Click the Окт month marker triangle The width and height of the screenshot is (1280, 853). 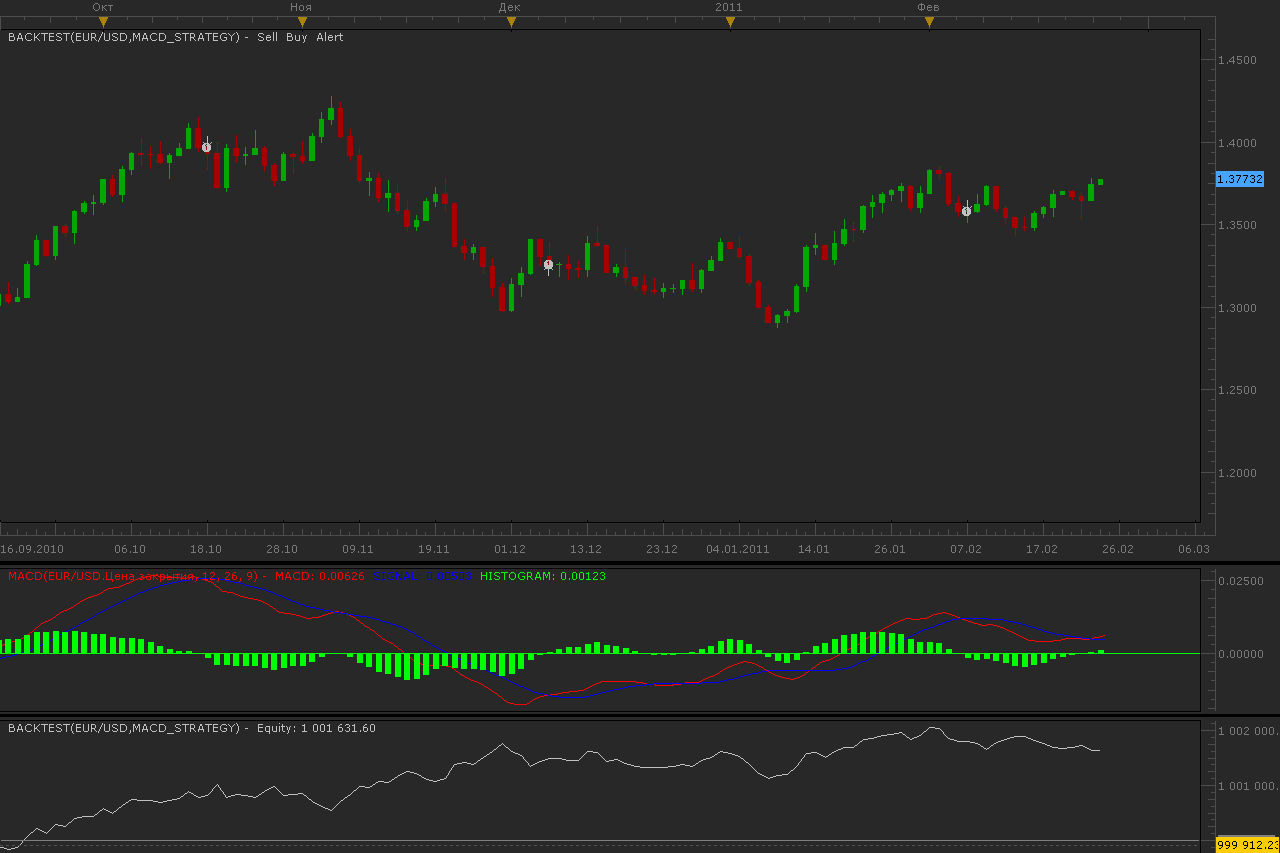pyautogui.click(x=103, y=21)
